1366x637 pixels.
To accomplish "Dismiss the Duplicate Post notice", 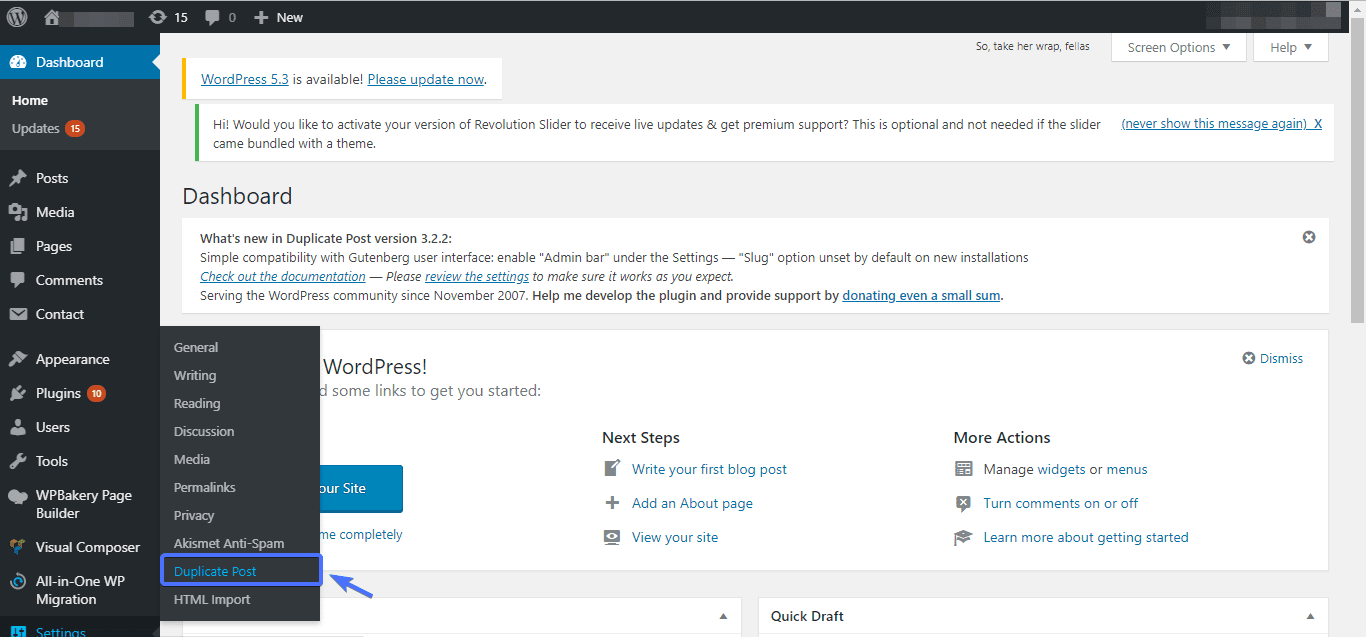I will tap(1309, 237).
